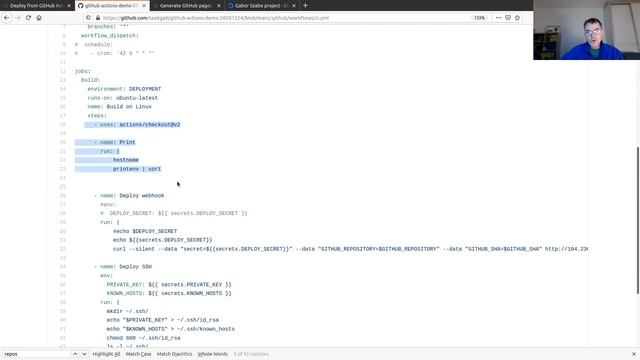Click 'mkdir ~/.ssh/' line
Viewport: 640px width, 360px height.
pos(127,311)
